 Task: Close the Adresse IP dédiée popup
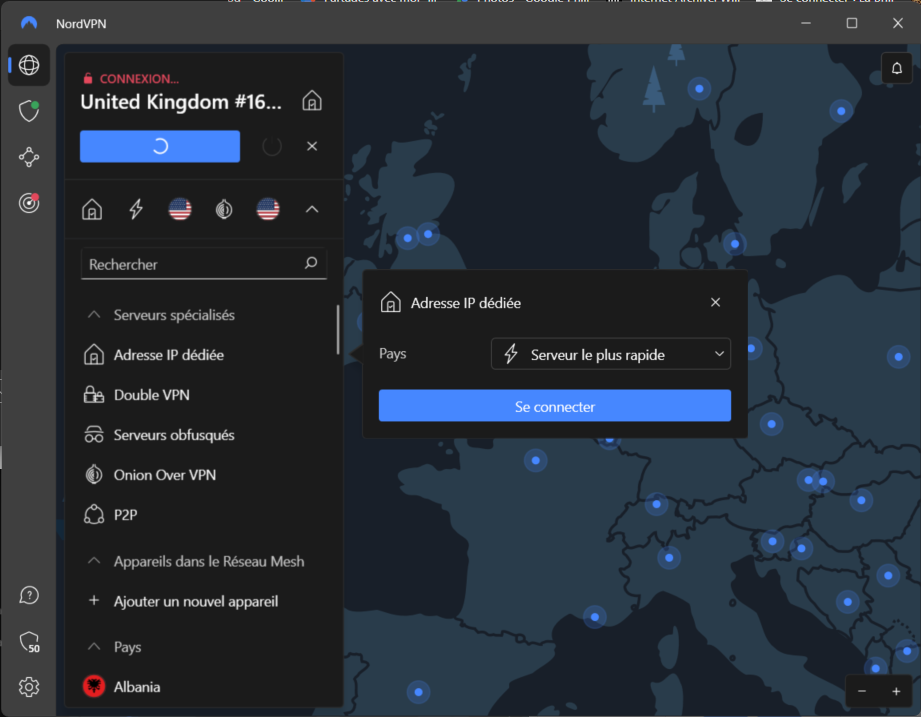(x=715, y=302)
